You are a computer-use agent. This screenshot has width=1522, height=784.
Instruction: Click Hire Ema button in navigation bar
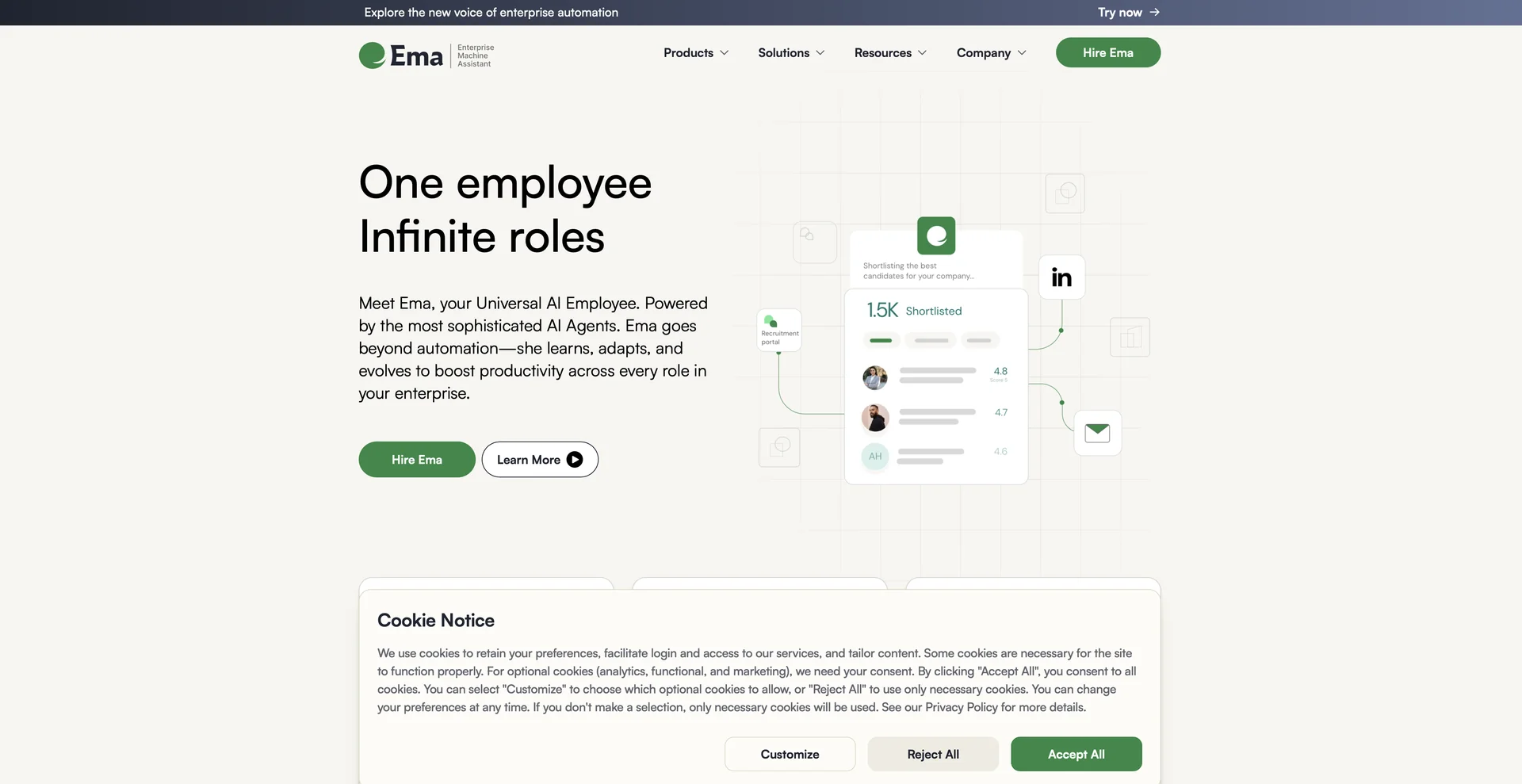coord(1108,52)
